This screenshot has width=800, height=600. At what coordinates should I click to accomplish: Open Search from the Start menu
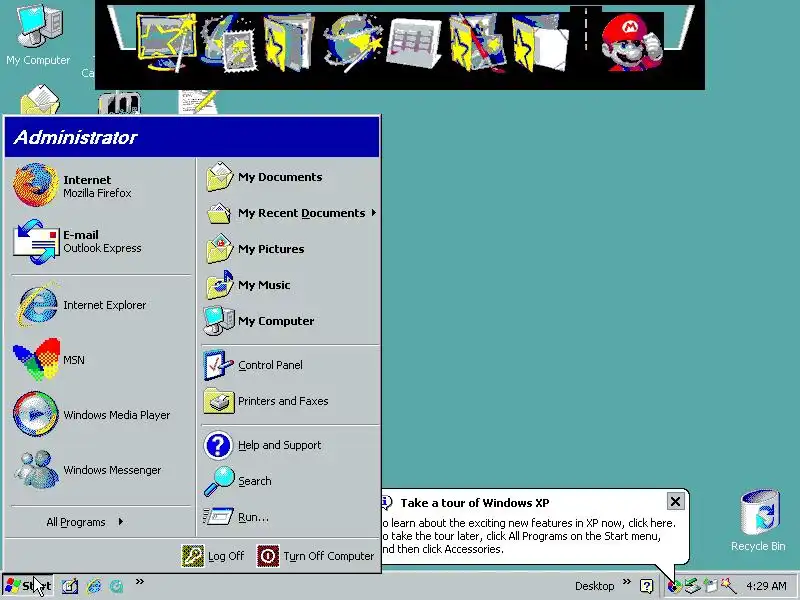(x=291, y=481)
